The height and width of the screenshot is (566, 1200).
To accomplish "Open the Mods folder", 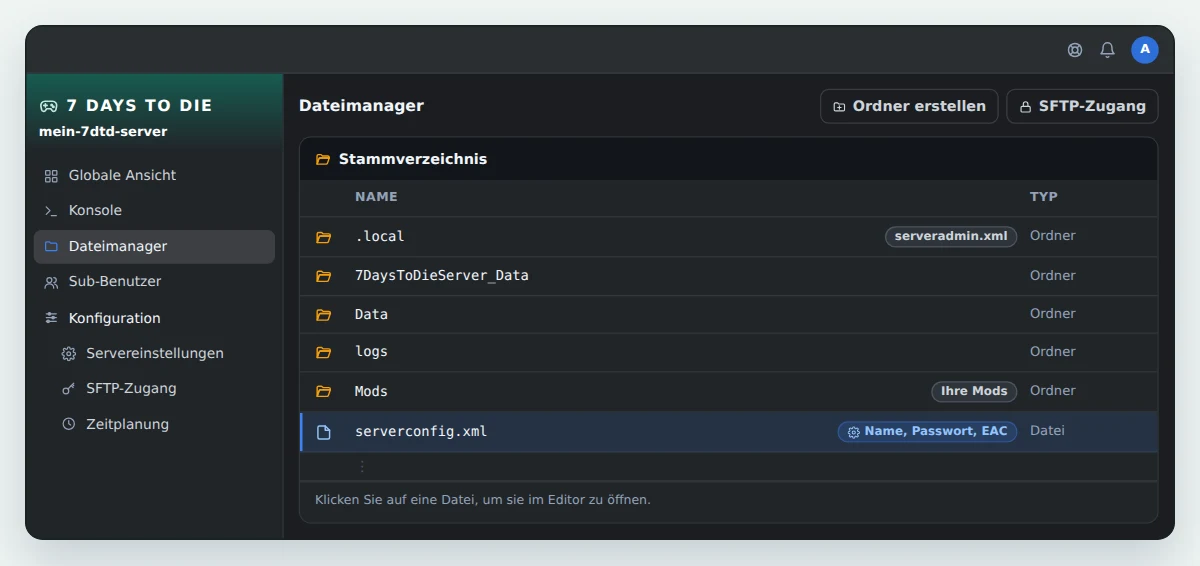I will point(728,391).
